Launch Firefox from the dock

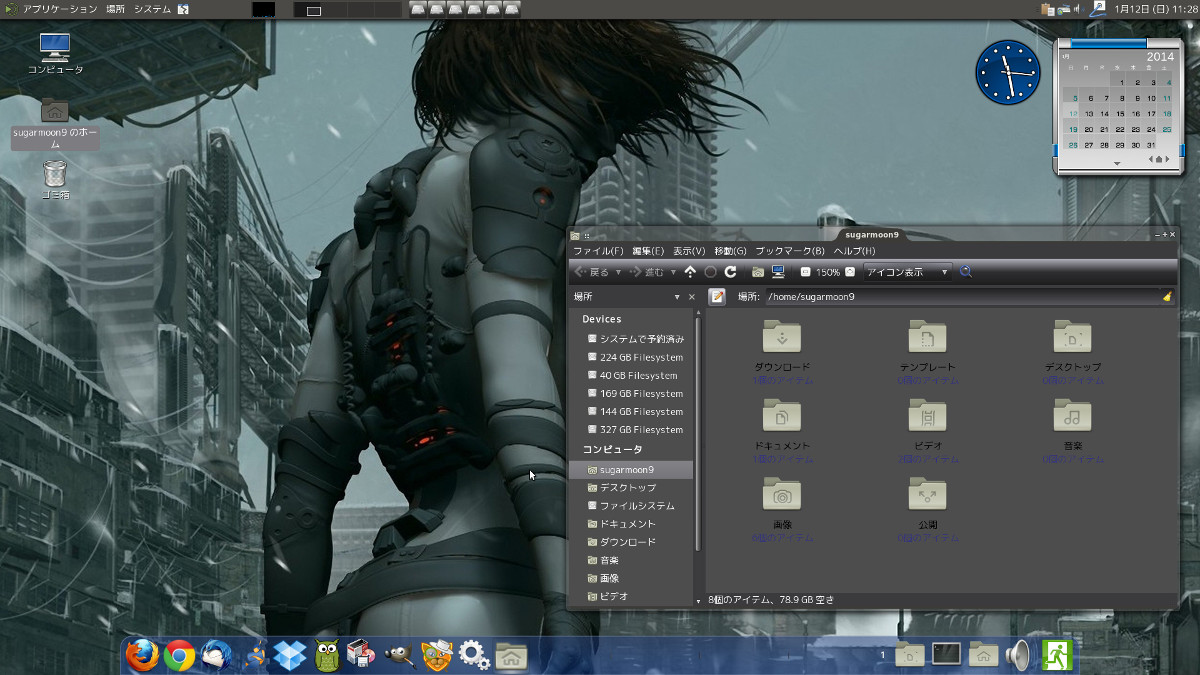pos(142,655)
